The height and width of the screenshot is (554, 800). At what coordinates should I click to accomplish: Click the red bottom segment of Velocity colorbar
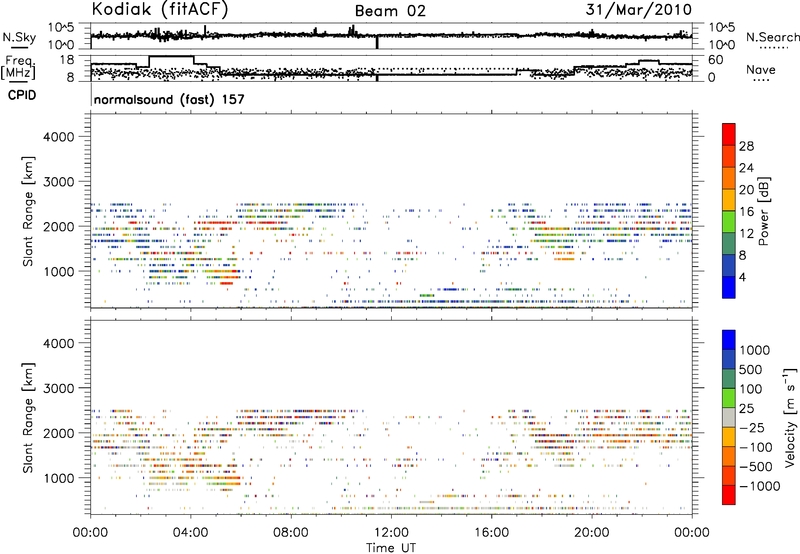pos(729,495)
